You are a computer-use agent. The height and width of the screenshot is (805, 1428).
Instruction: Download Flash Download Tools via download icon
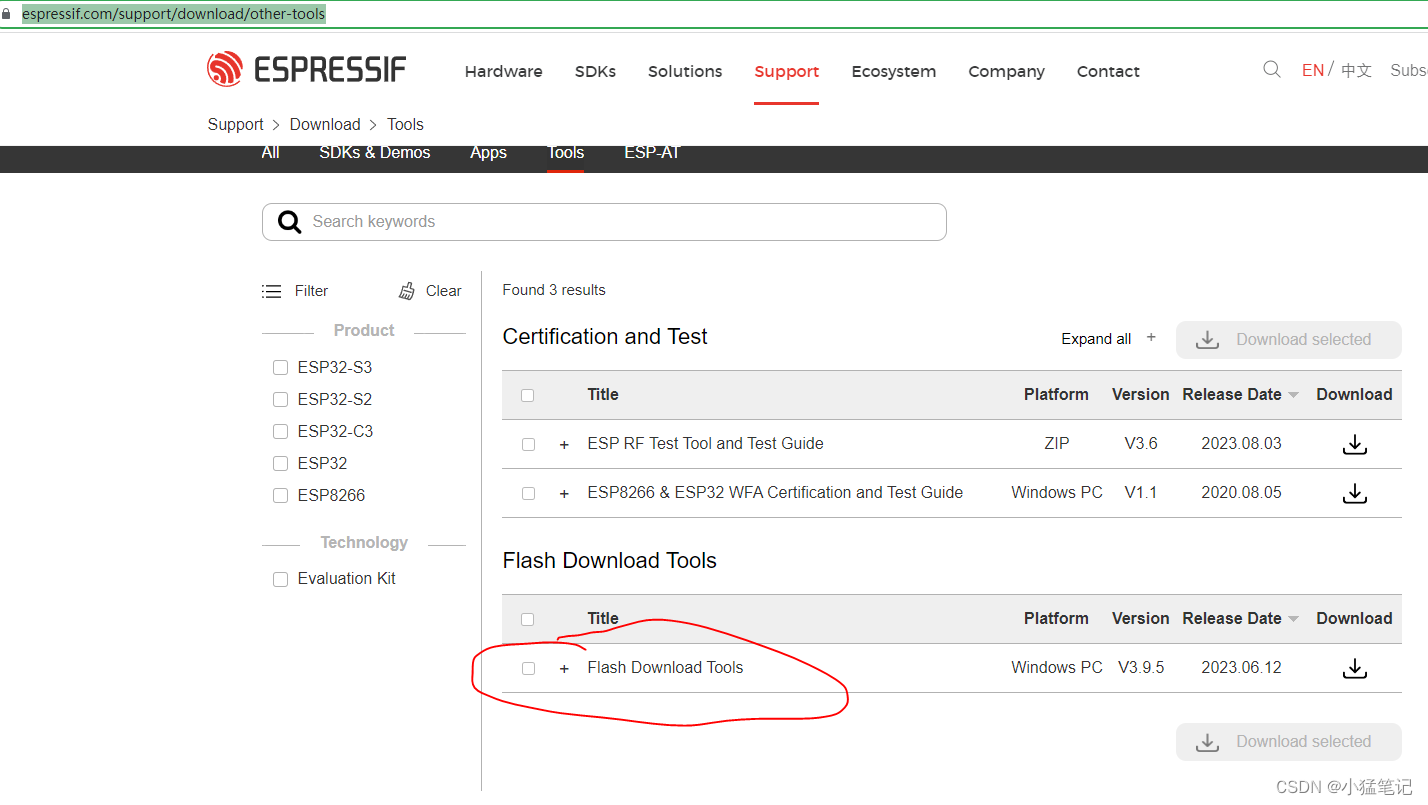pos(1354,668)
